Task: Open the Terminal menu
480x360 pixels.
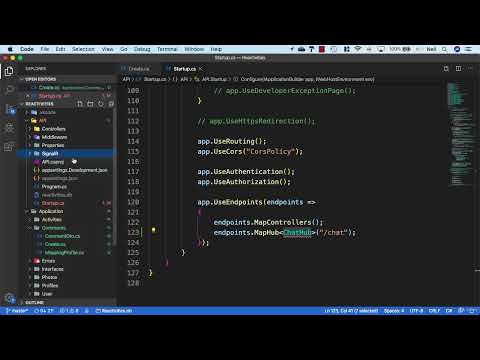Action: [167, 49]
